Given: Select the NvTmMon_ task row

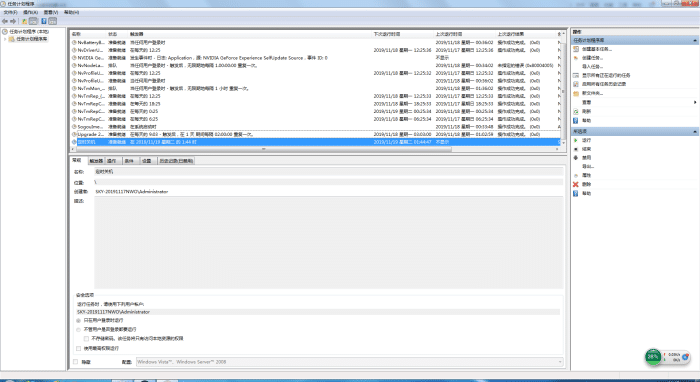Looking at the screenshot, I should (x=316, y=88).
